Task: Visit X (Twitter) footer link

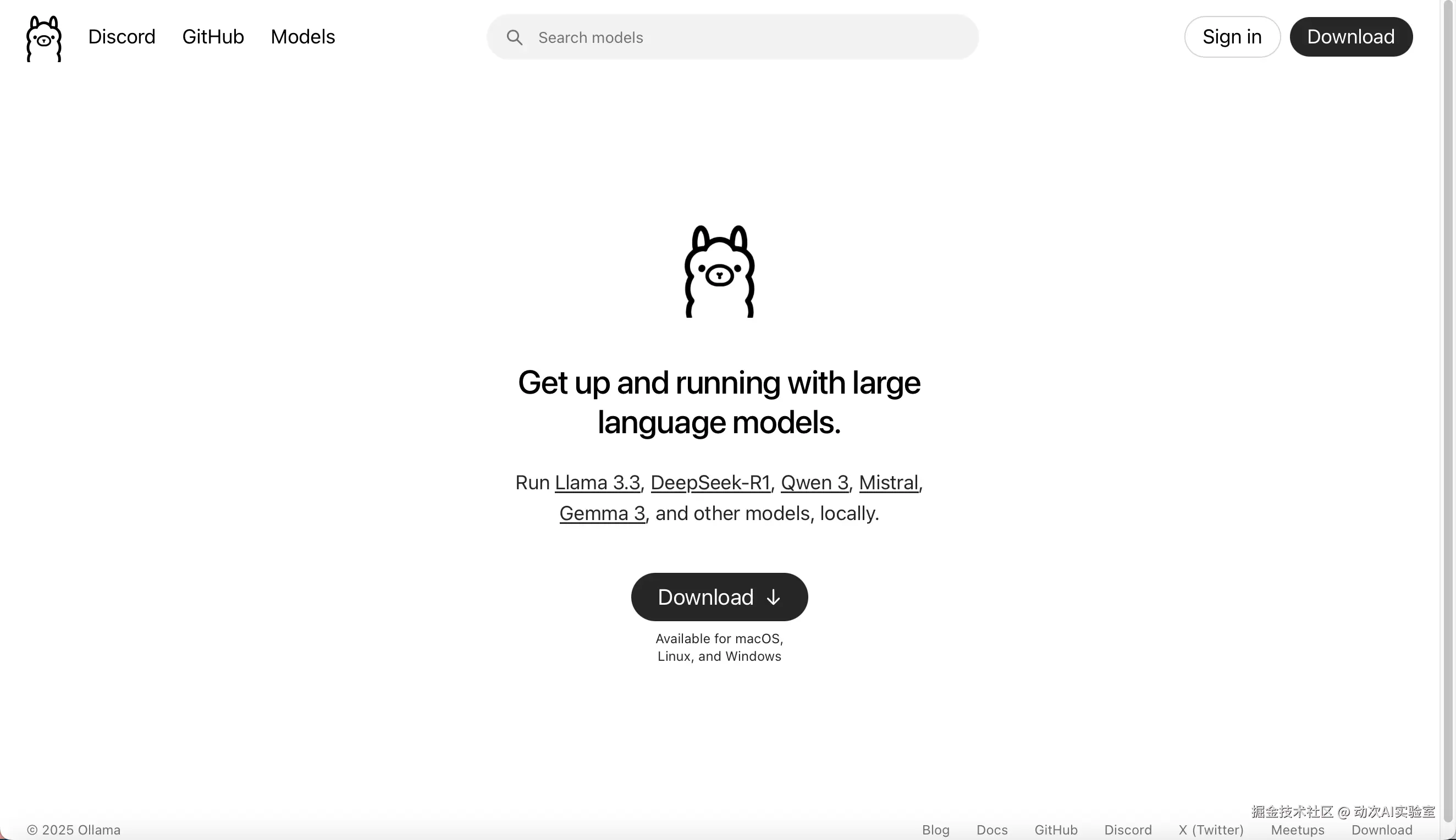Action: click(1211, 830)
